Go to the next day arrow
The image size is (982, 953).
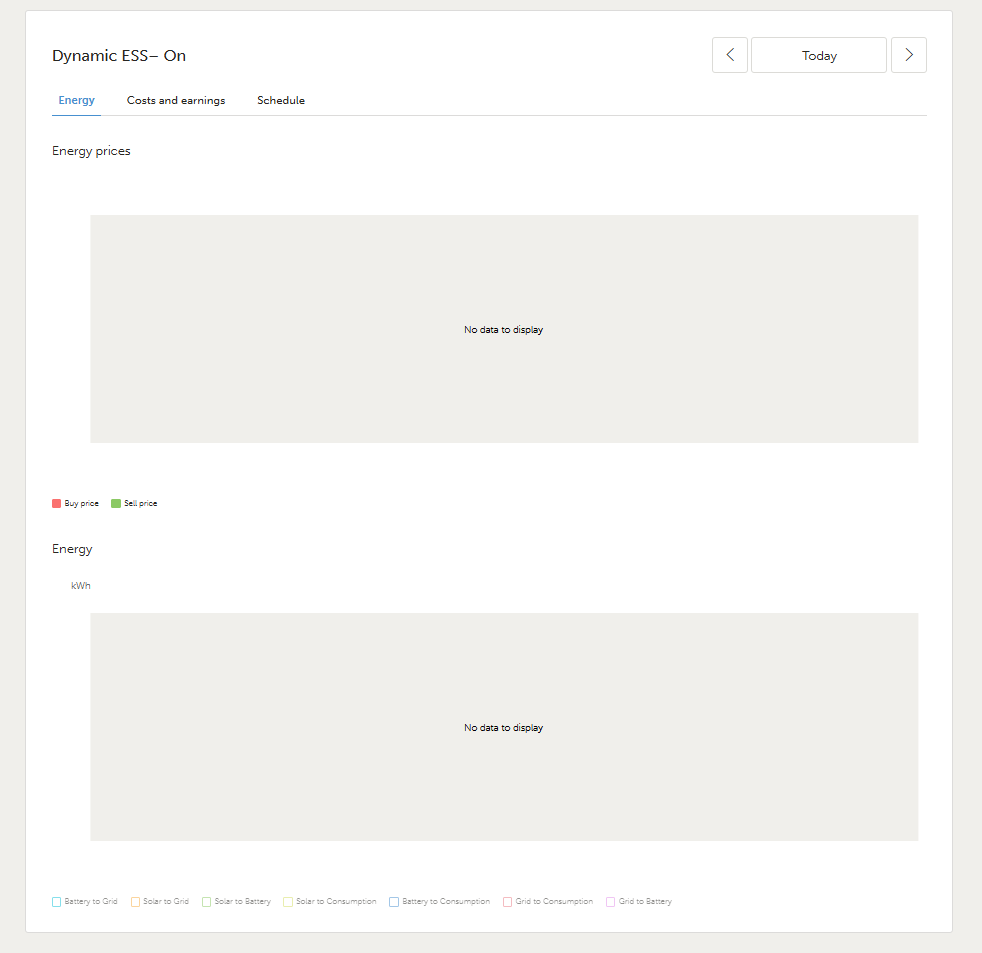908,56
